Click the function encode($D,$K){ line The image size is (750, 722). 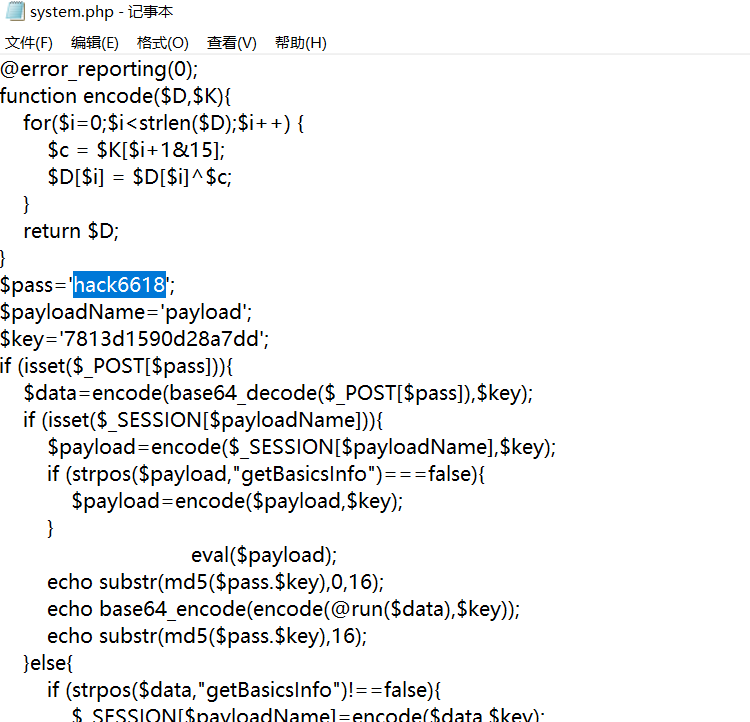click(x=115, y=96)
